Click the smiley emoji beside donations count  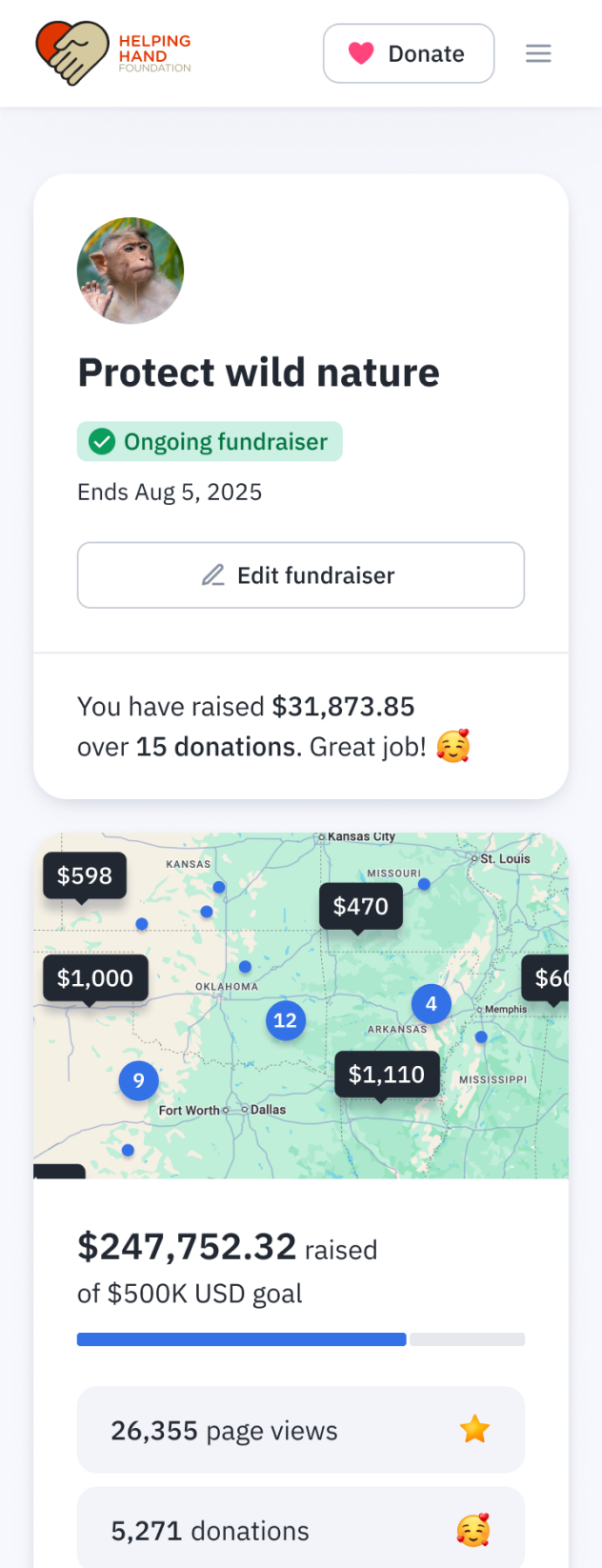click(473, 1531)
